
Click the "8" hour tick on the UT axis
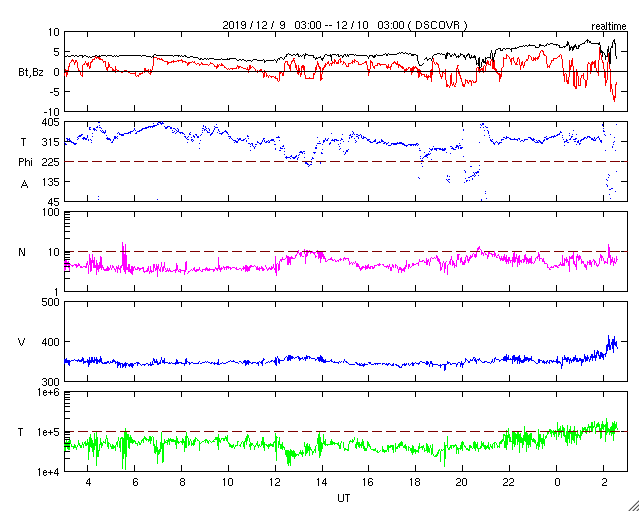182,483
